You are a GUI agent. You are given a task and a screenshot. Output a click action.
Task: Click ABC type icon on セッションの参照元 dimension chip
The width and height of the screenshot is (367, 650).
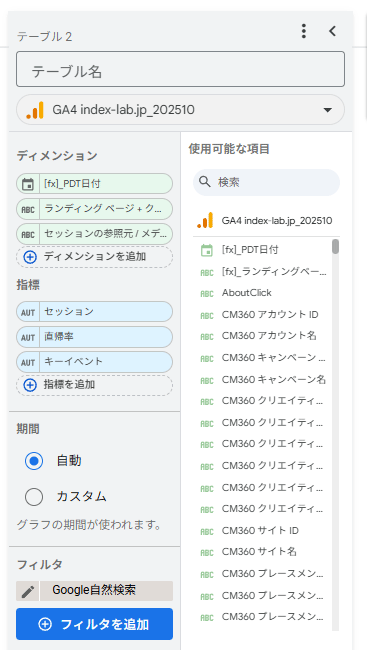(x=28, y=235)
